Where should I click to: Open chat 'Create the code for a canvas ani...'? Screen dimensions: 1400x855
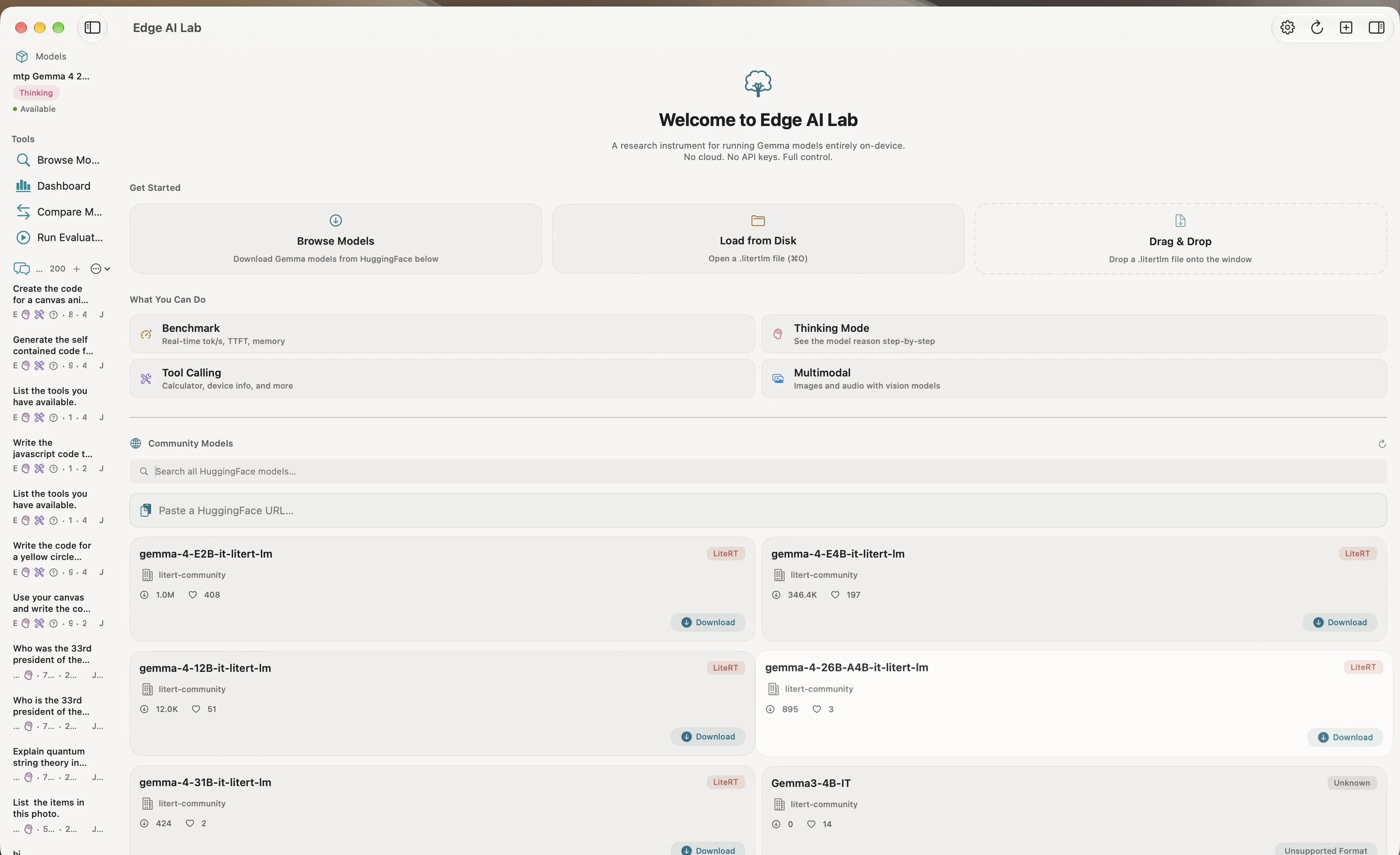point(58,301)
